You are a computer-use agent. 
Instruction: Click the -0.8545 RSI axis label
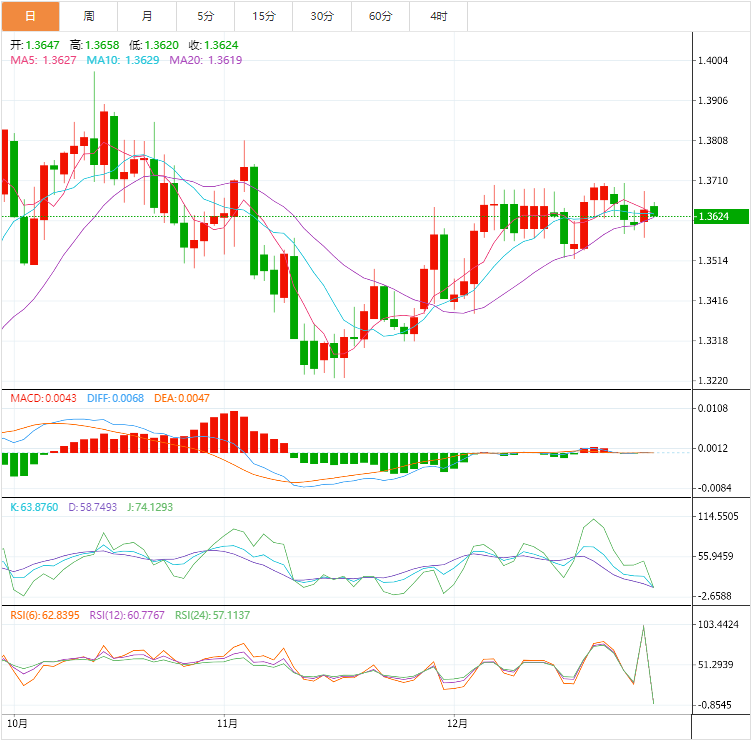click(x=714, y=705)
